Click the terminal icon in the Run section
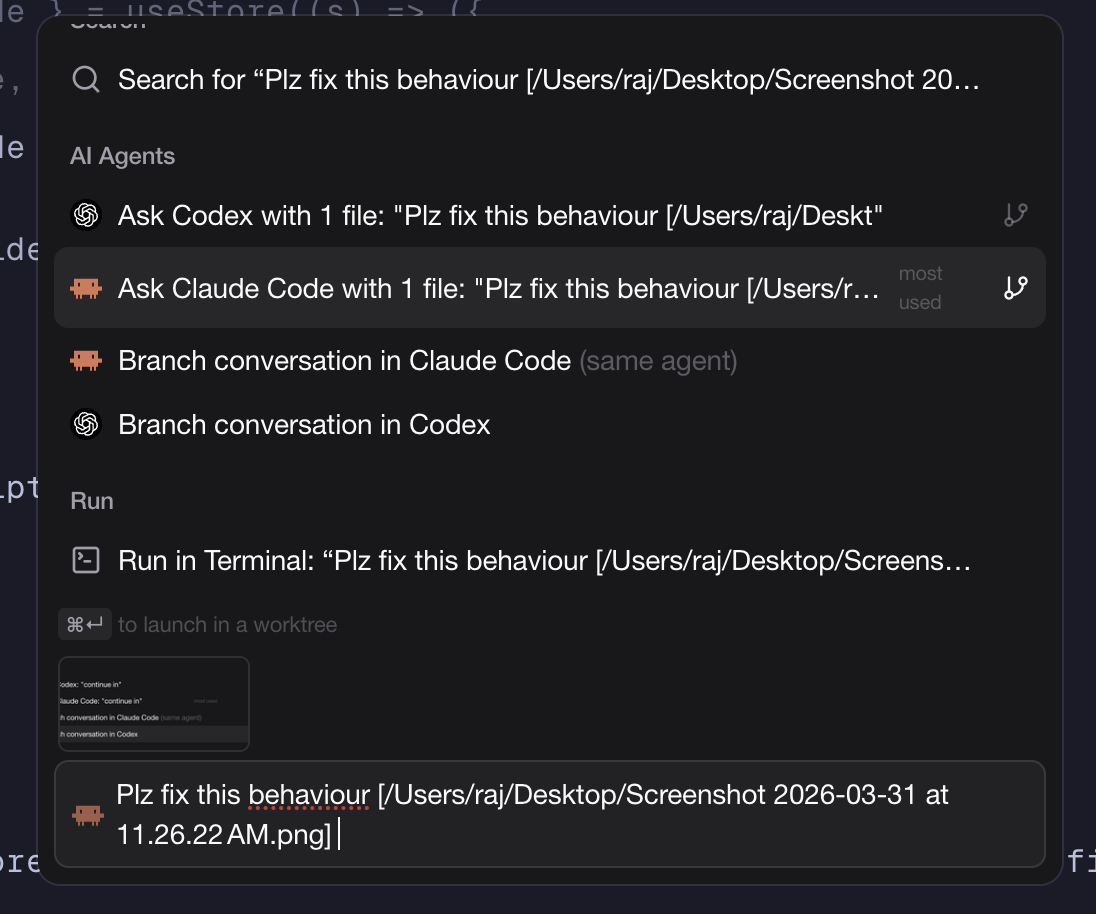This screenshot has height=914, width=1096. 86,560
